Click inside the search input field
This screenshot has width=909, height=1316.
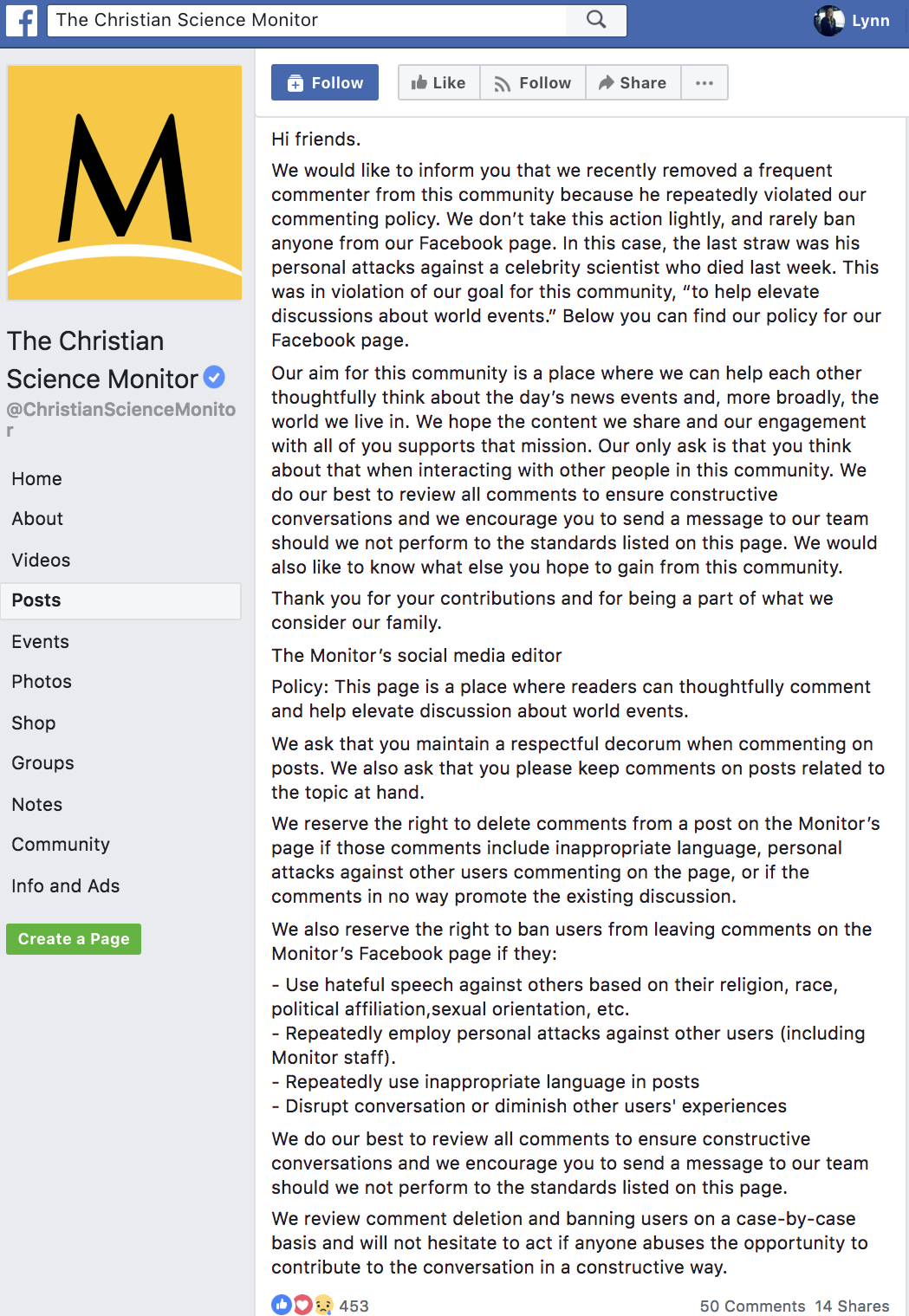(x=303, y=20)
